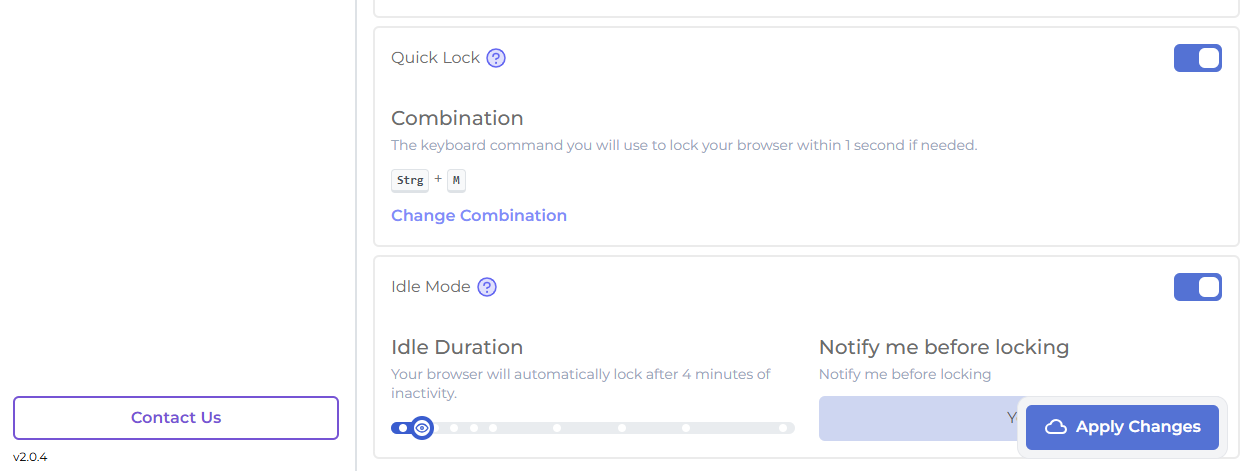
Task: Click the Apply Changes button text
Action: pos(1138,427)
